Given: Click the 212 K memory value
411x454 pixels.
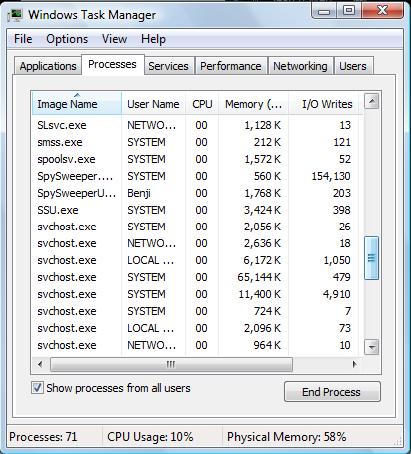Looking at the screenshot, I should point(267,142).
